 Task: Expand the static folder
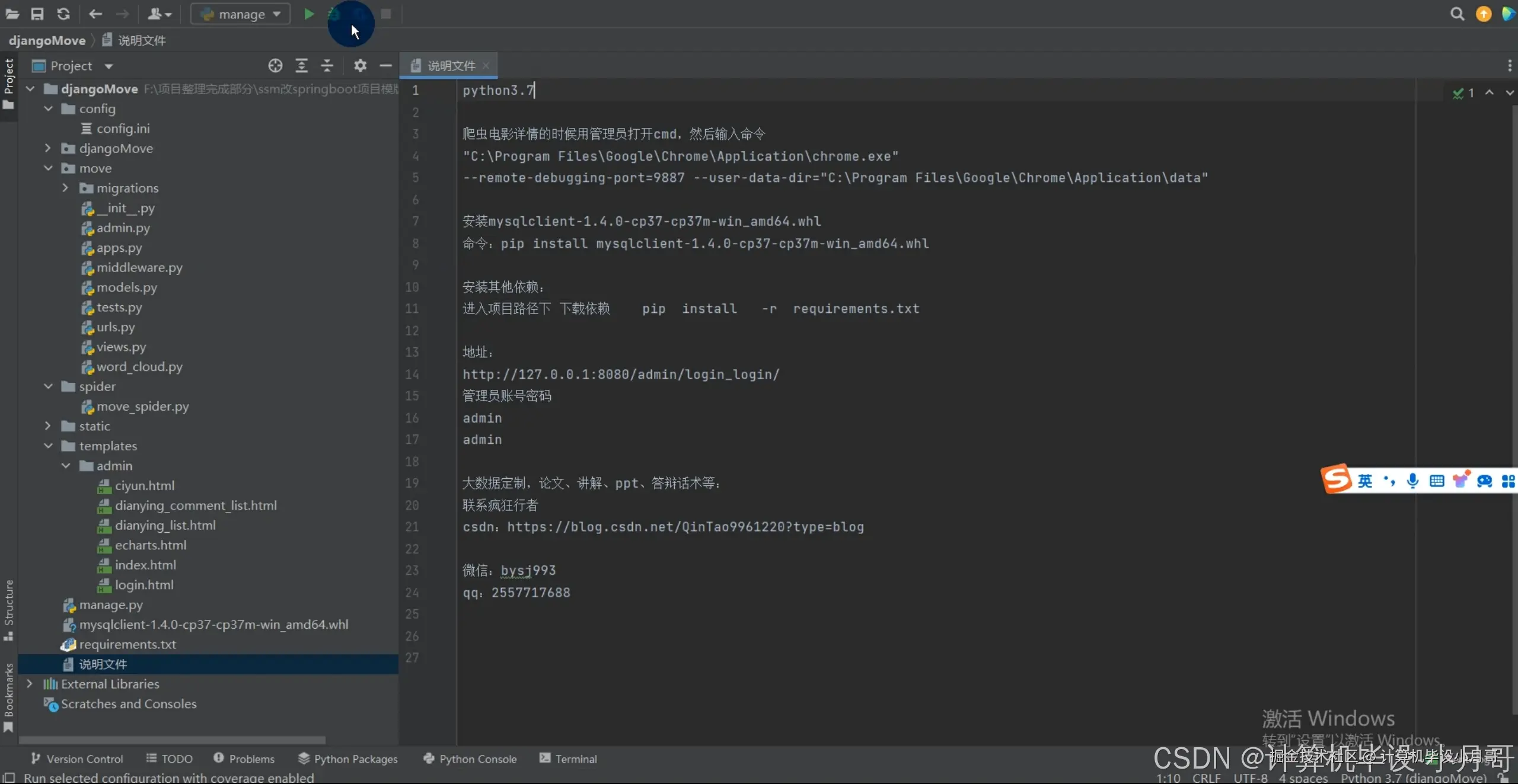click(48, 426)
